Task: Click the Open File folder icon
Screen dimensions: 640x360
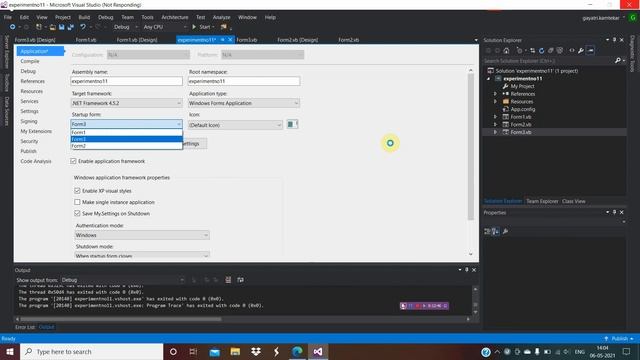Action: pos(52,27)
